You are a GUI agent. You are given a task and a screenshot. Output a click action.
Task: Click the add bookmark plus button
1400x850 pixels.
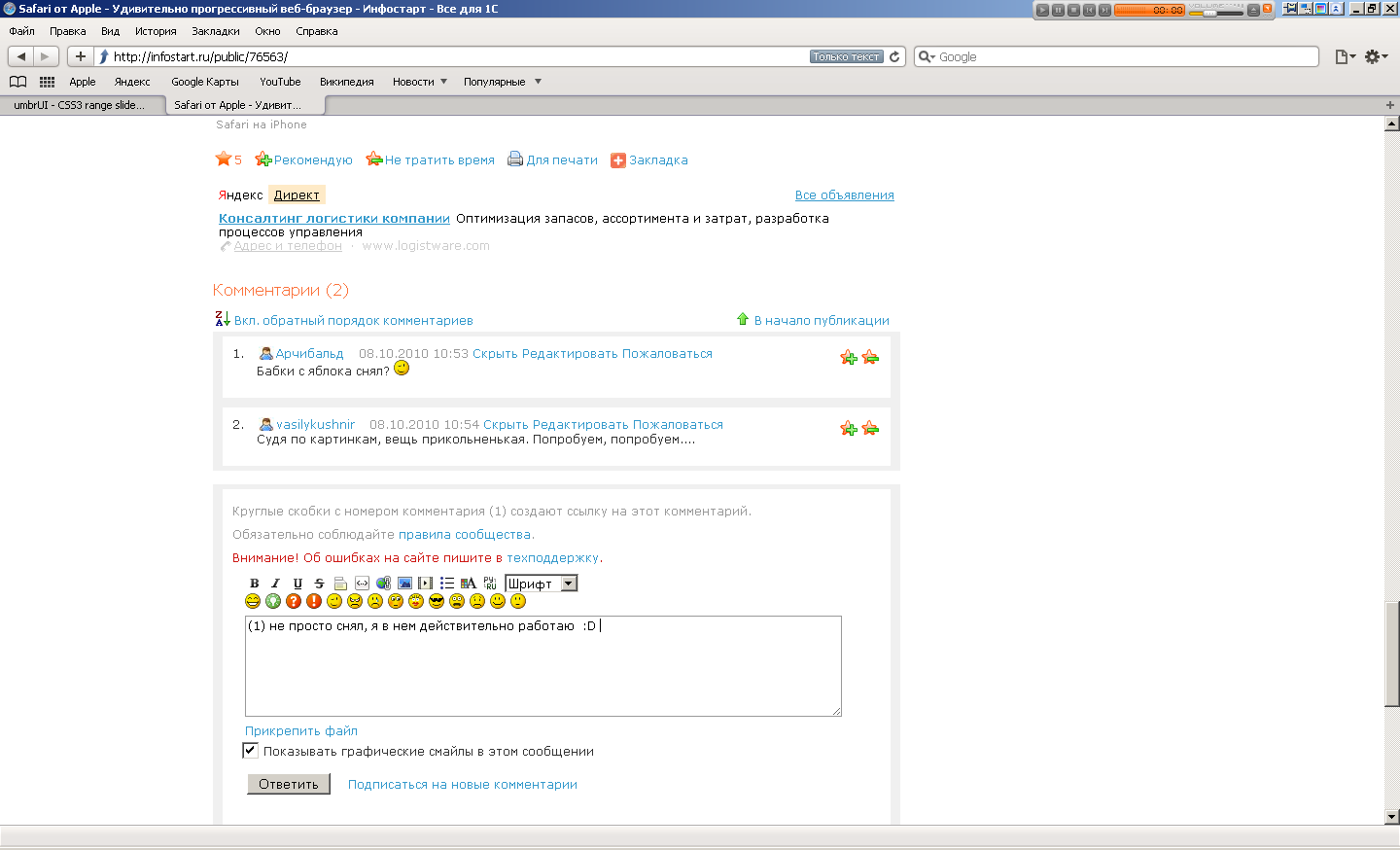pos(81,56)
